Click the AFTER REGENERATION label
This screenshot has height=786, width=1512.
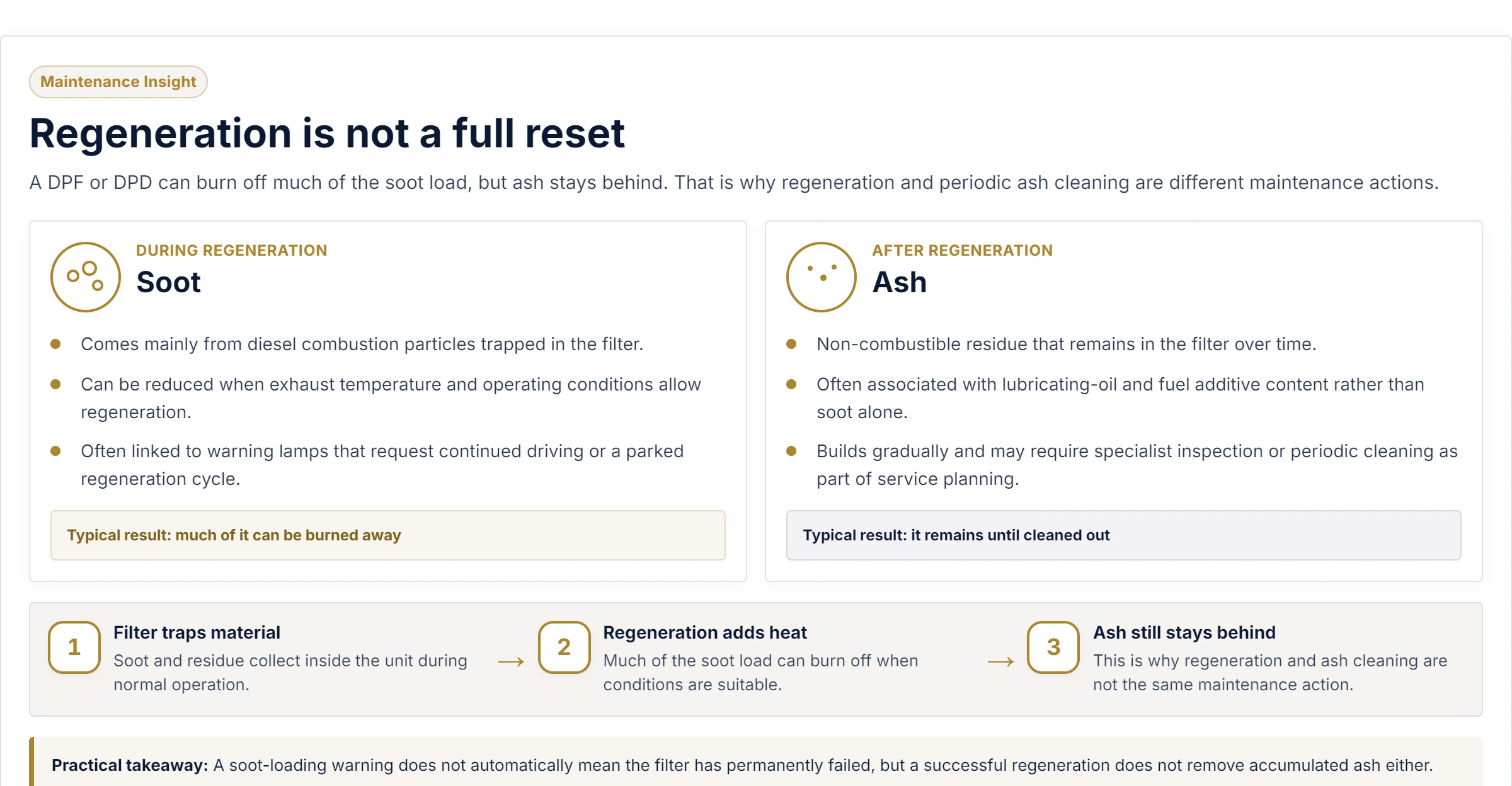[963, 251]
